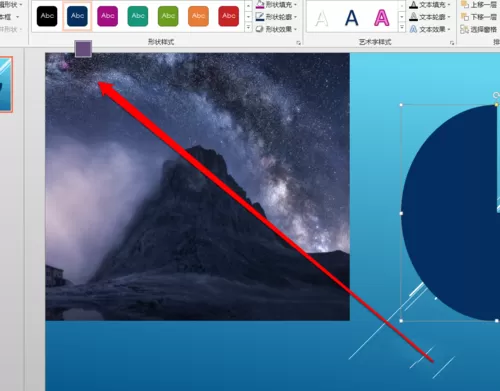
Task: Expand the WordArt styles gallery
Action: tap(402, 27)
